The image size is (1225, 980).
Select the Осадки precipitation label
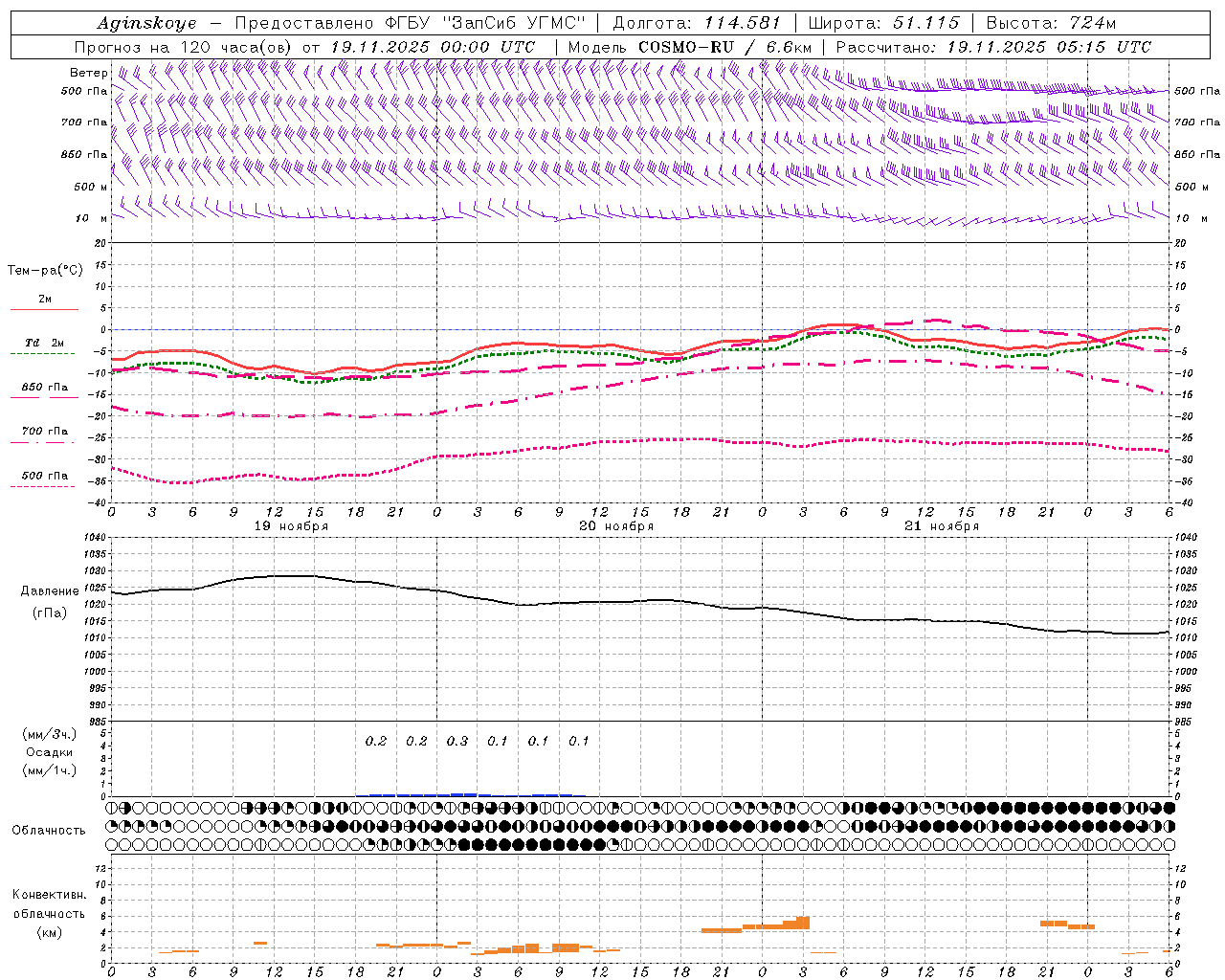[50, 752]
